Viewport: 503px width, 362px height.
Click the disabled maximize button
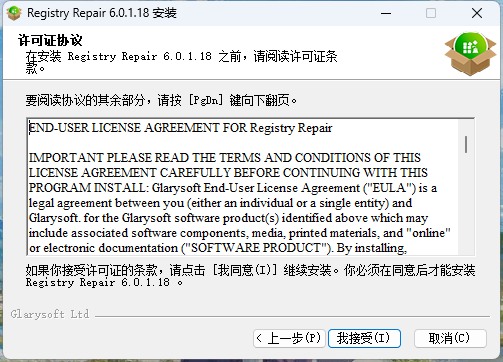pos(431,13)
